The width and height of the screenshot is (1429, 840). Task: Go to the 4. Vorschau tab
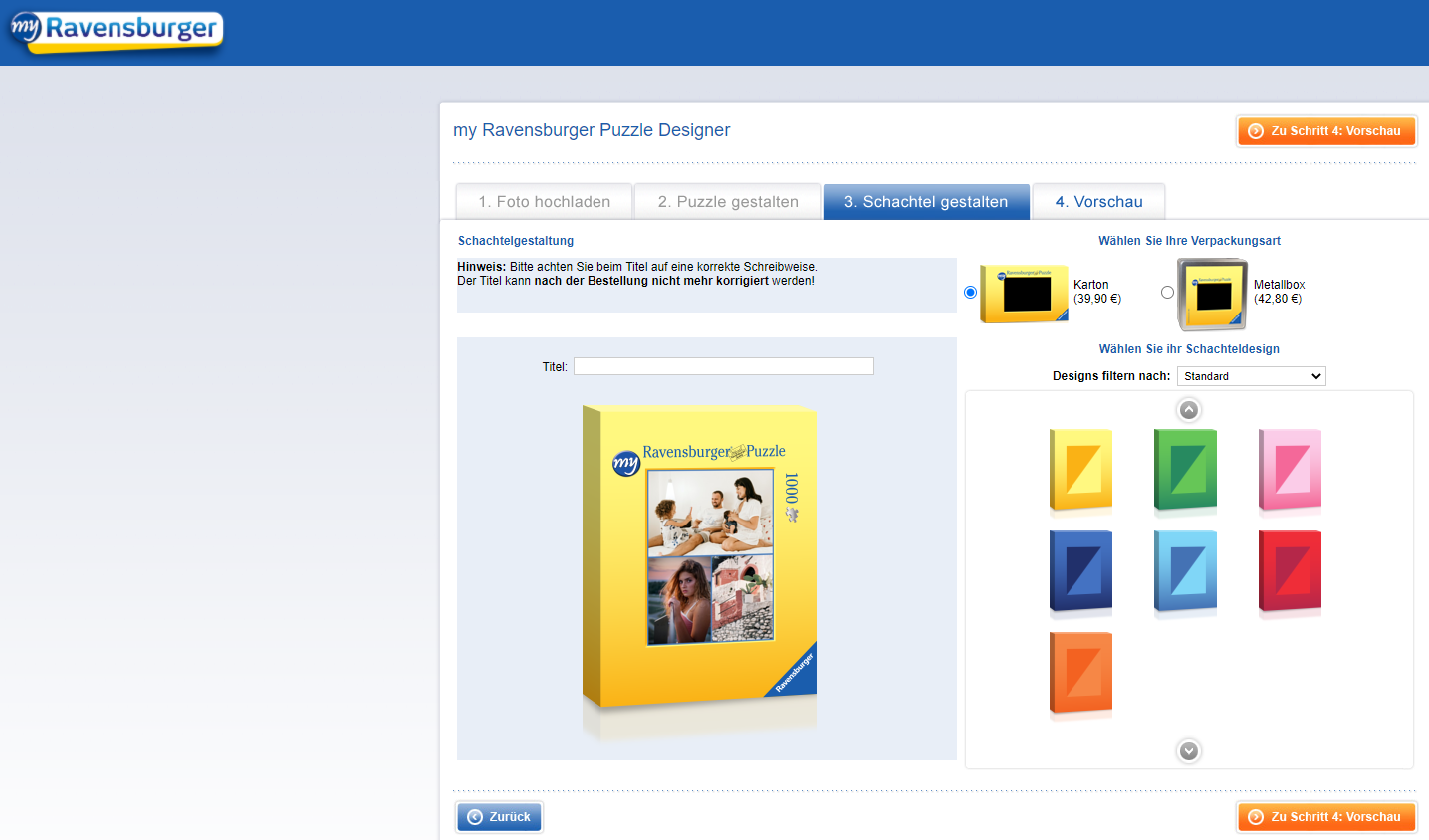click(1098, 202)
